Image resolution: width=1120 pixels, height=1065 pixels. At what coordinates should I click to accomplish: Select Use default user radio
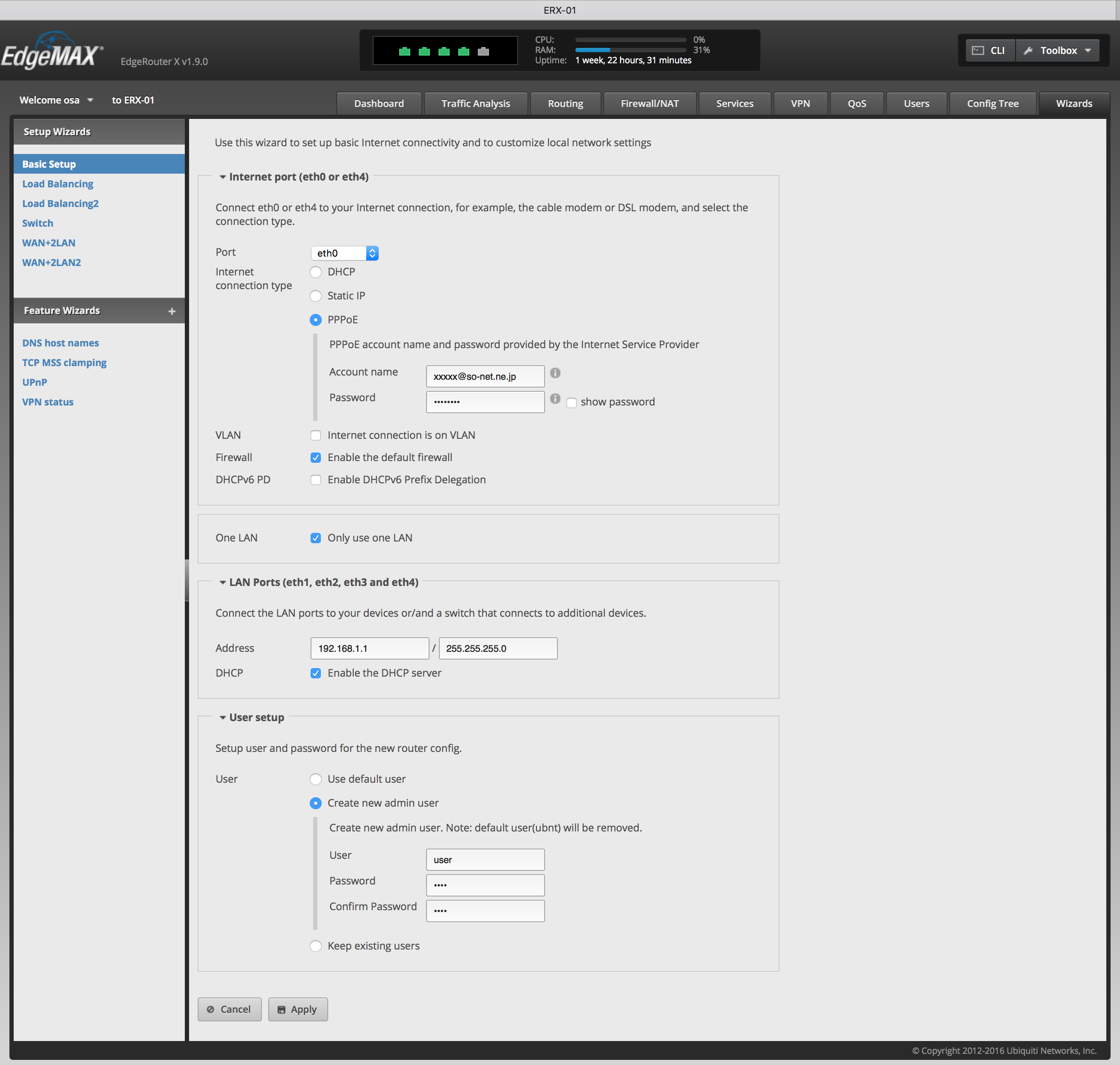tap(316, 779)
